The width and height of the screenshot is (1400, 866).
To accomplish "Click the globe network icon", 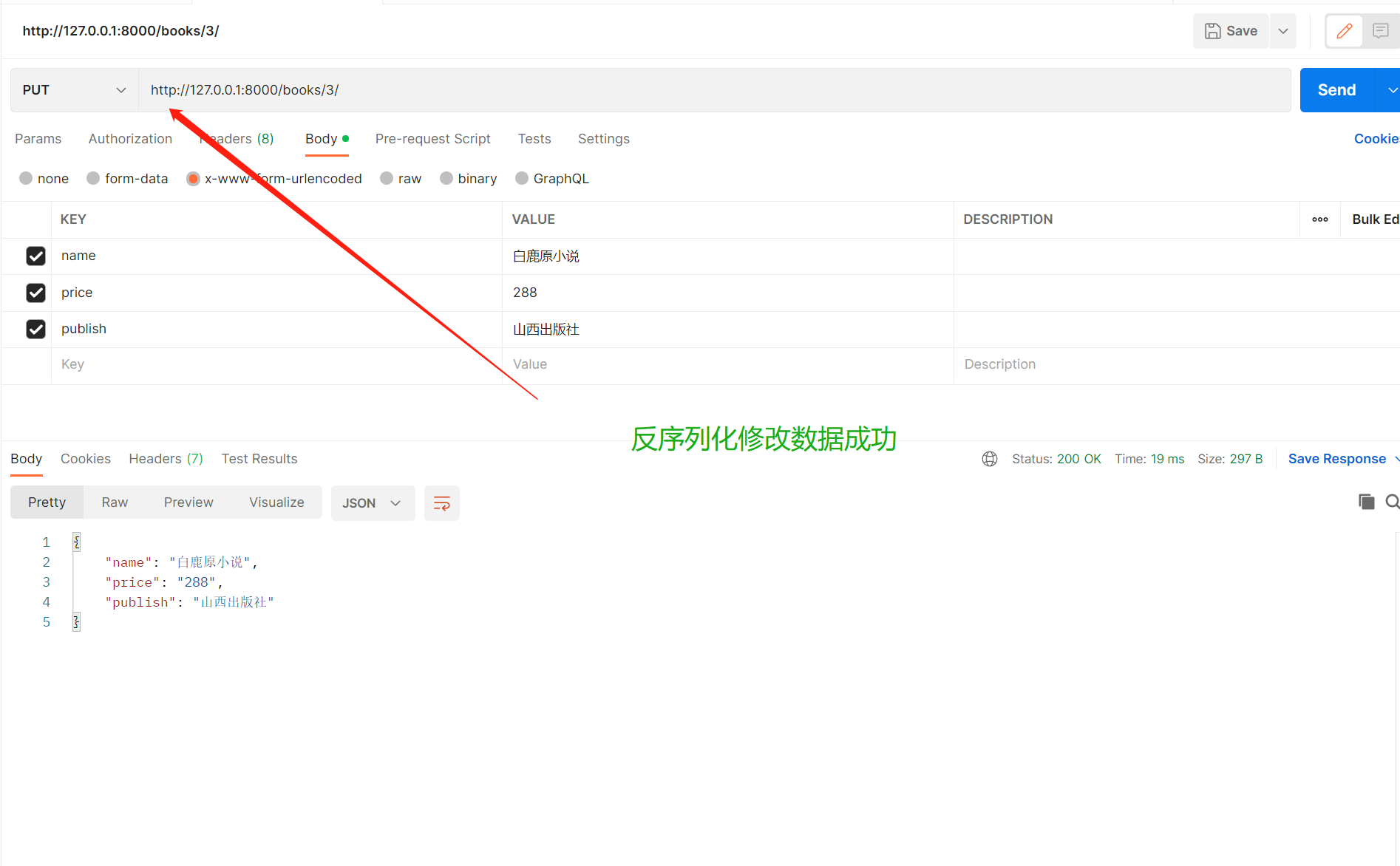I will click(x=990, y=459).
